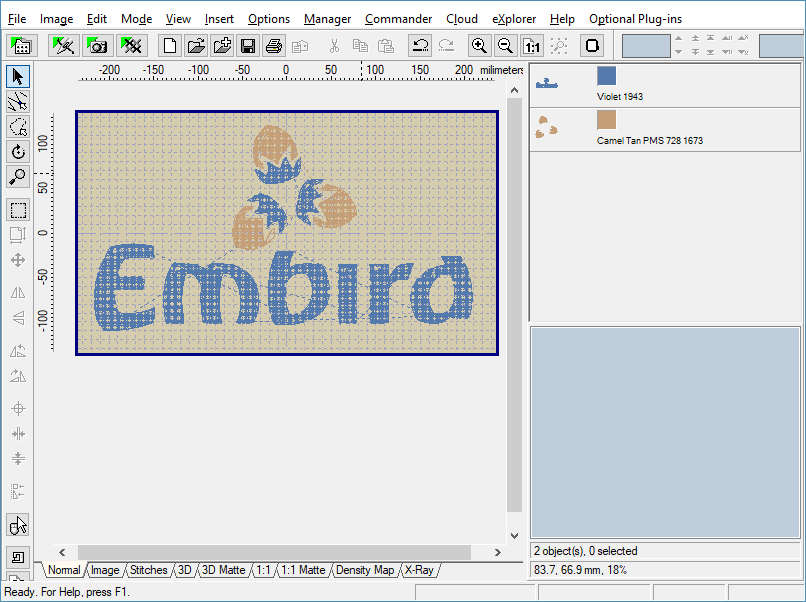The height and width of the screenshot is (602, 806).
Task: Open the Edit menu
Action: point(97,19)
